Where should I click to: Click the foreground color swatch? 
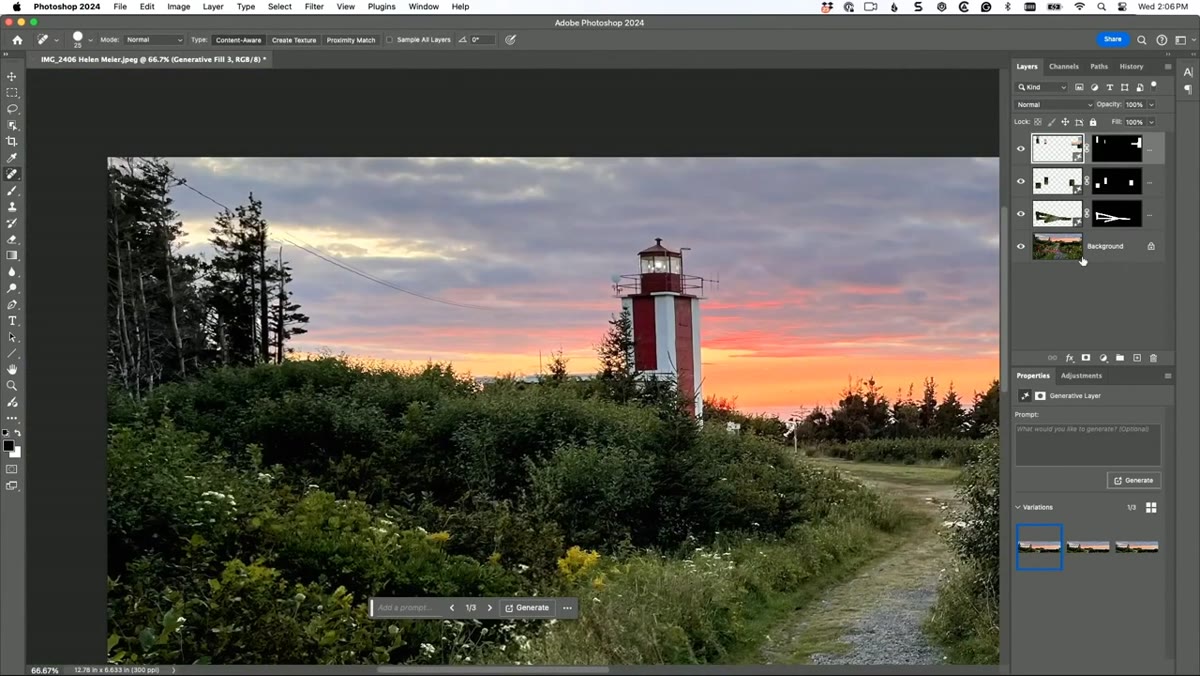pyautogui.click(x=9, y=446)
